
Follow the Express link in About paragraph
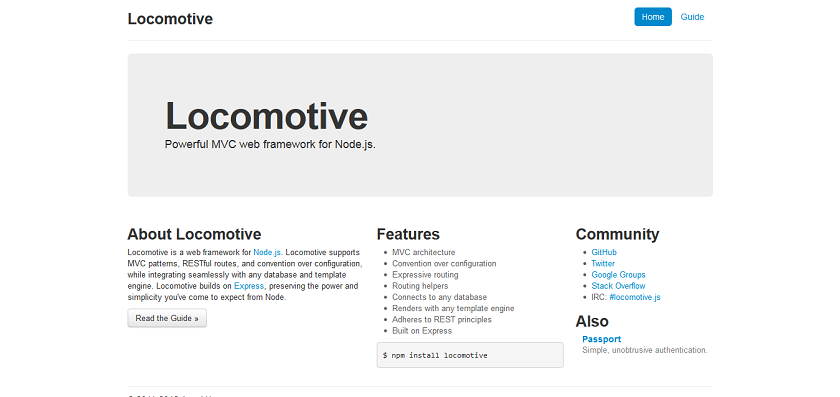click(x=249, y=286)
